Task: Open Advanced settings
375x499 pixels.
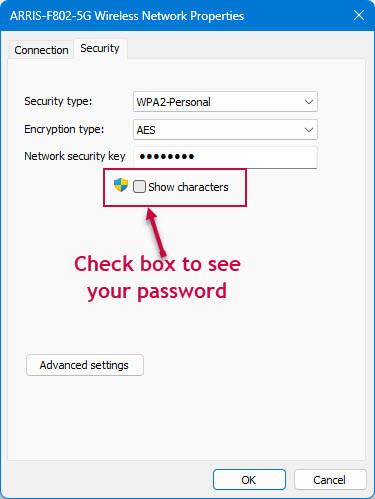Action: [x=85, y=365]
